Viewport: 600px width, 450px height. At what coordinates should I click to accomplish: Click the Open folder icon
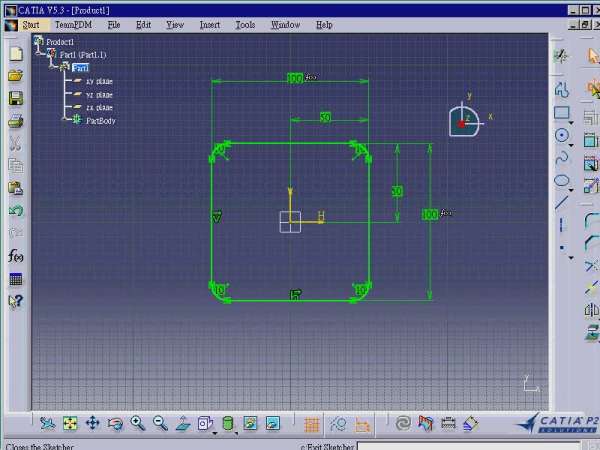point(16,76)
